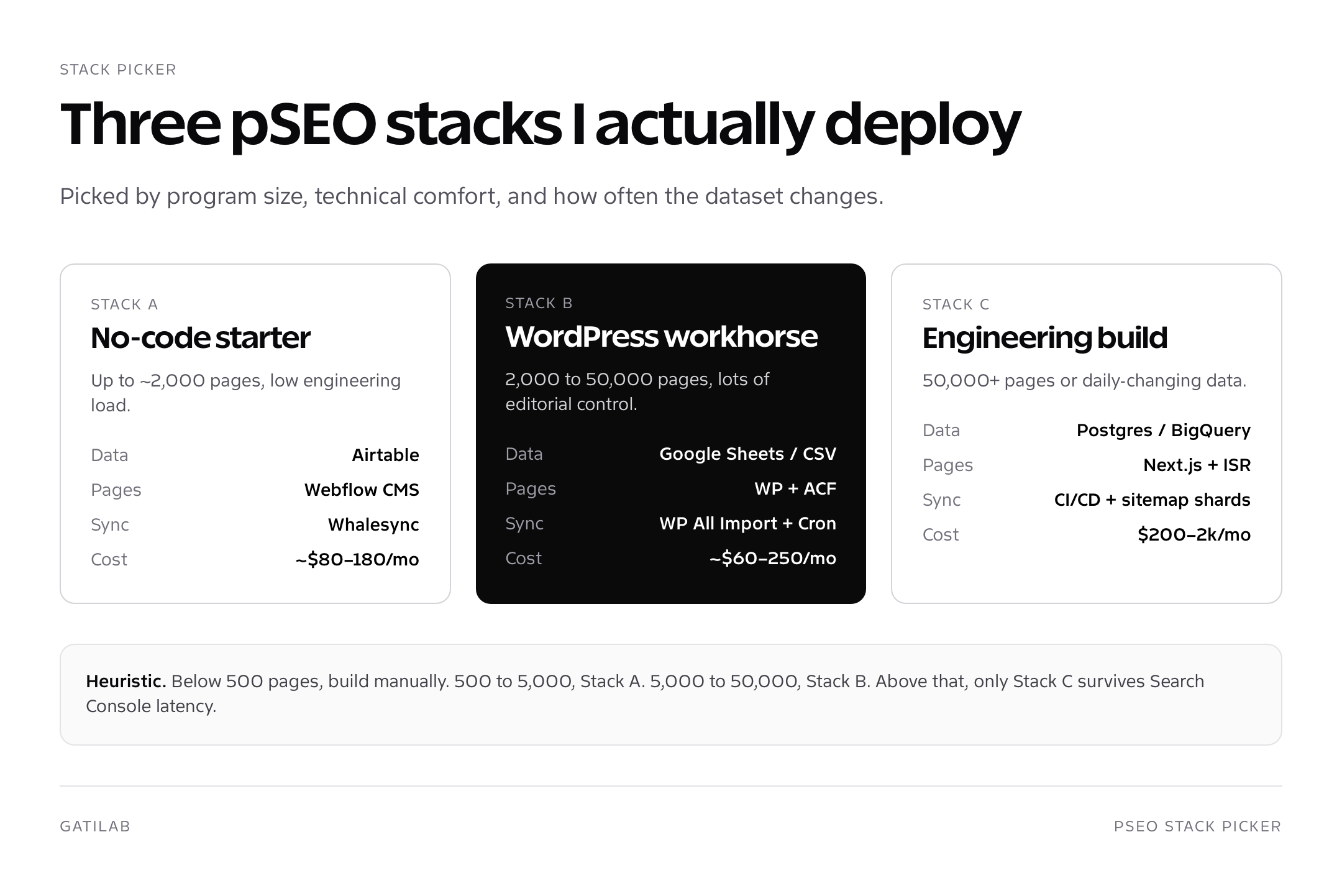The image size is (1342, 896).
Task: Click the 'Up to ~2,000 pages' description
Action: [246, 393]
